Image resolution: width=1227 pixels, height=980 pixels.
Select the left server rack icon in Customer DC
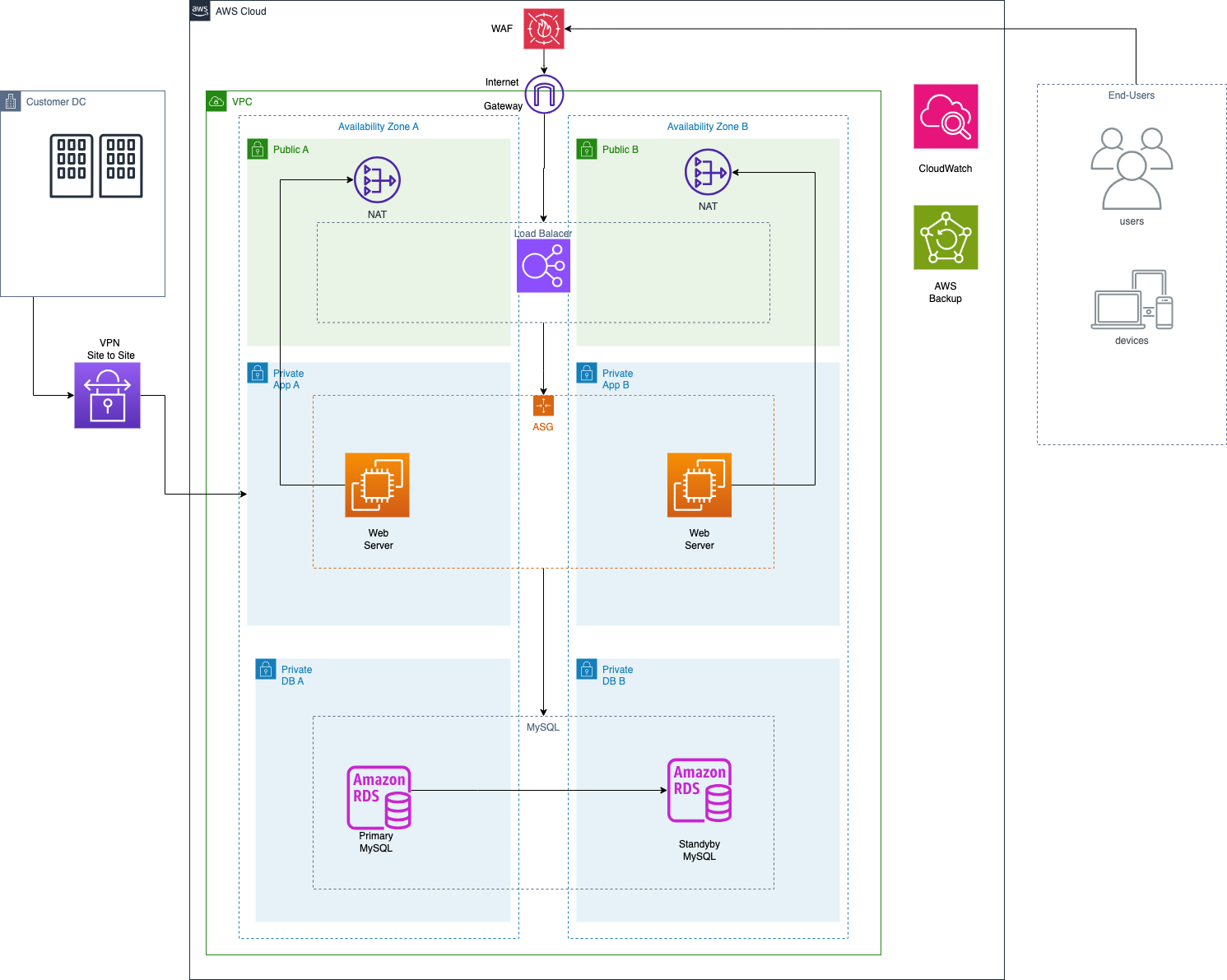click(x=72, y=165)
